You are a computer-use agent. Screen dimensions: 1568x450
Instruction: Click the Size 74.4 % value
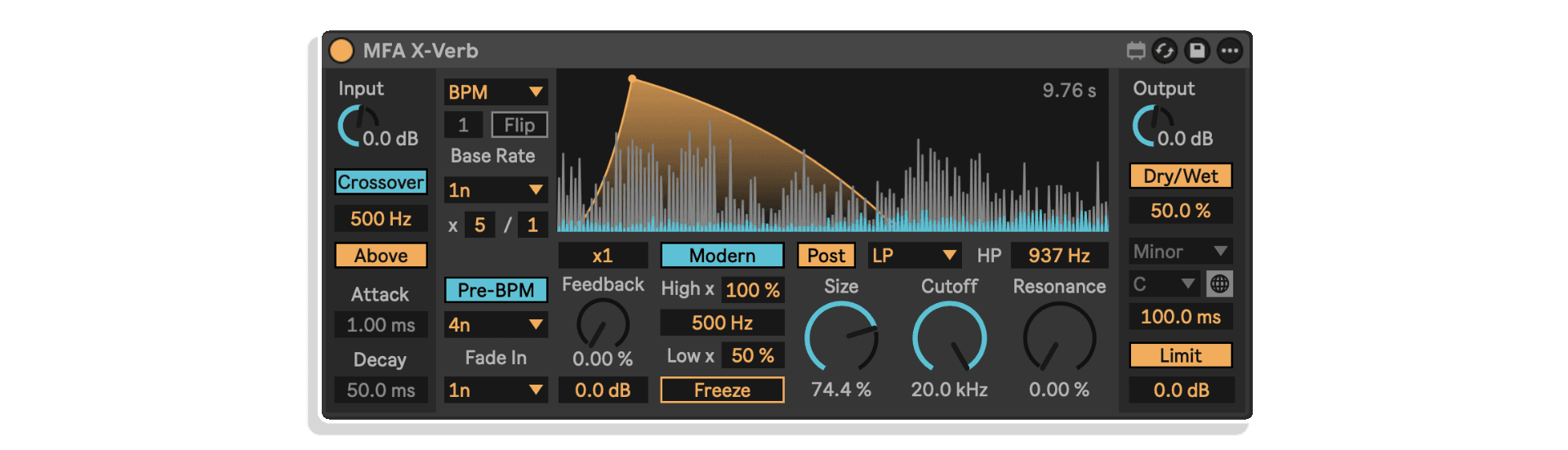tap(841, 390)
